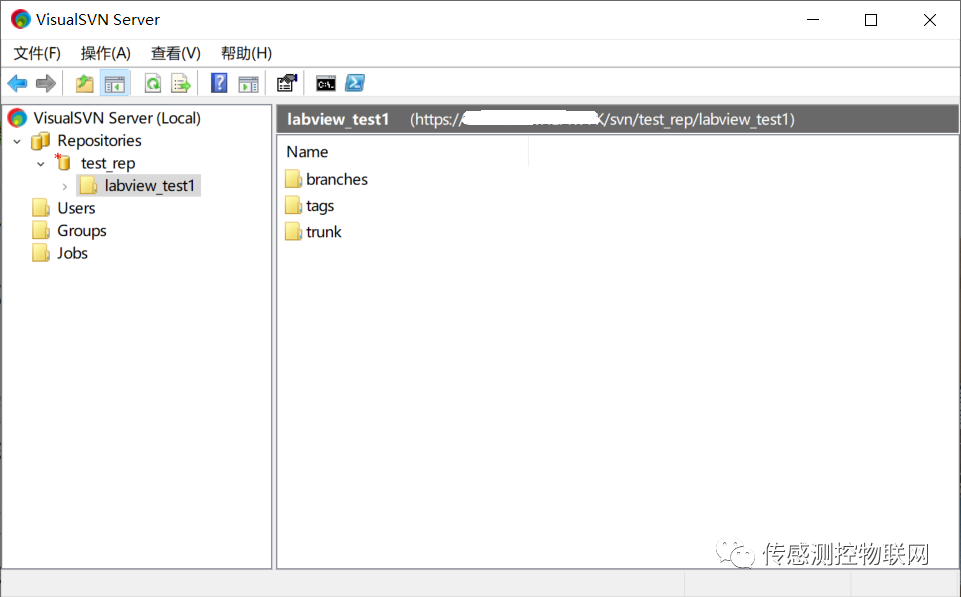Toggle the Show/Hide Action Pane icon

248,83
